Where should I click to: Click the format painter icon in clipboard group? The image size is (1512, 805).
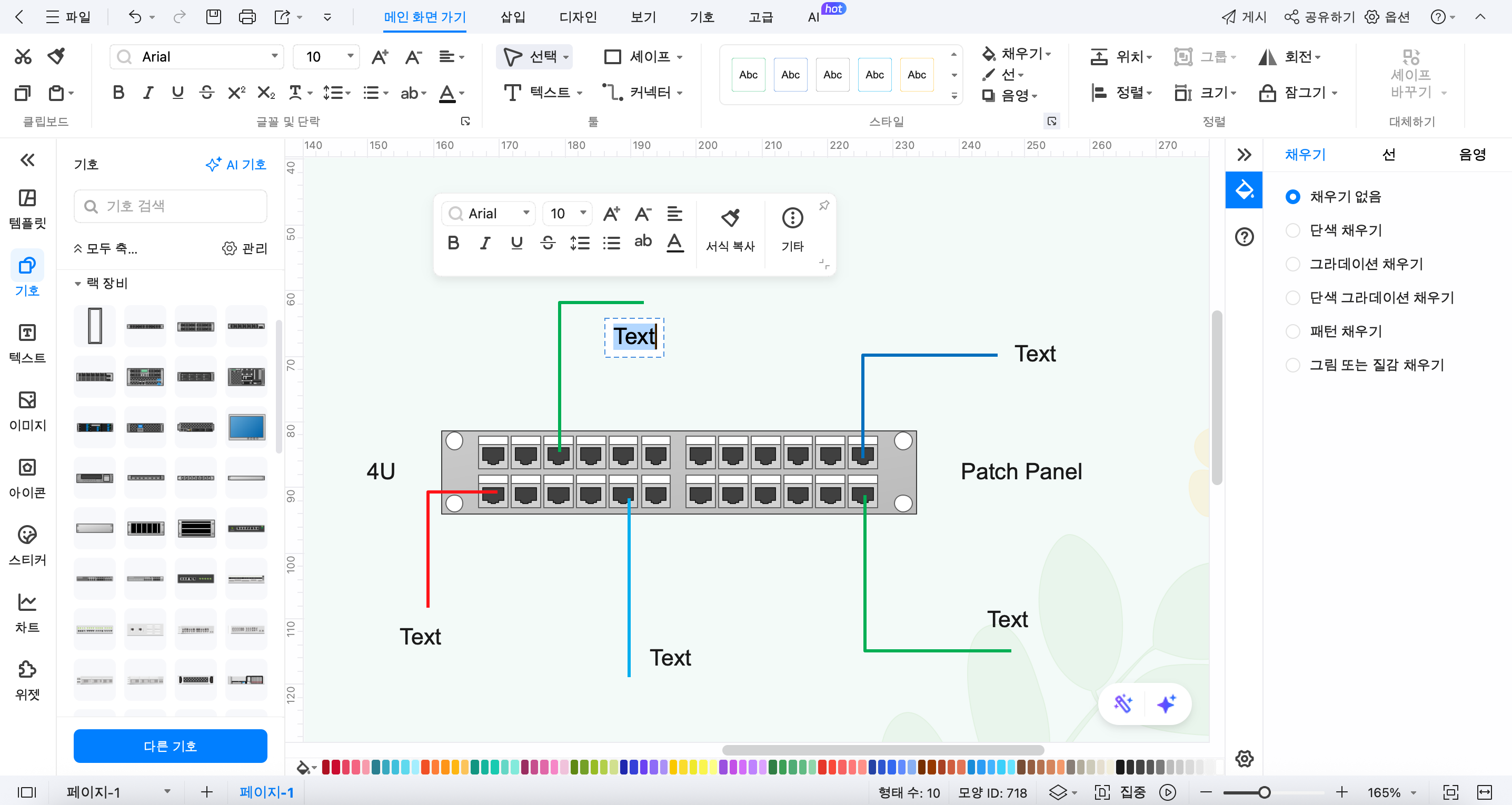(x=56, y=56)
